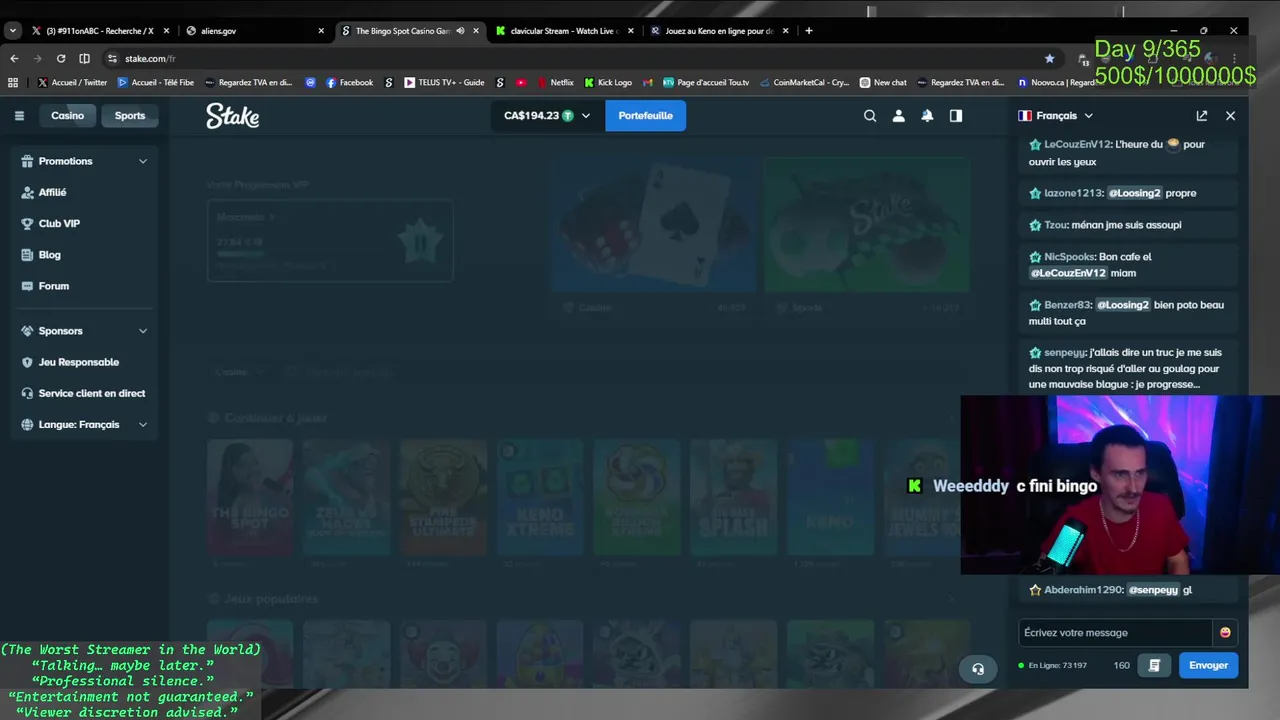This screenshot has height=720, width=1280.
Task: Close the chat panel with the X
Action: coord(1230,116)
